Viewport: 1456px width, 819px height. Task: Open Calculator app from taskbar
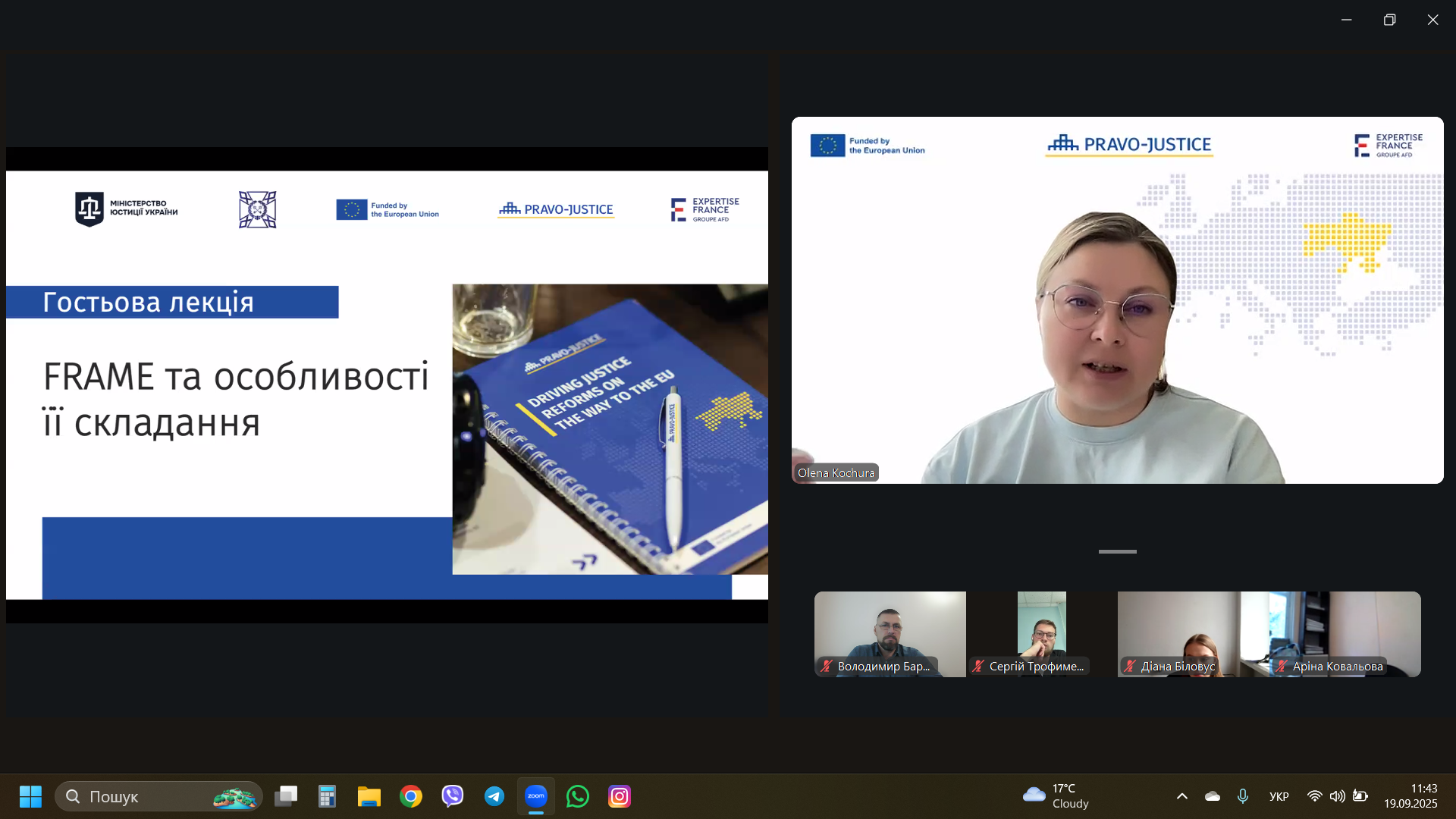tap(327, 796)
